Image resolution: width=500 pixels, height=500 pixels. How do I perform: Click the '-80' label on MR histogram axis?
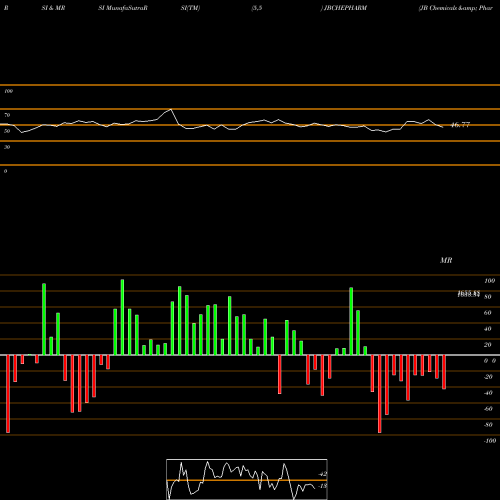pyautogui.click(x=488, y=425)
